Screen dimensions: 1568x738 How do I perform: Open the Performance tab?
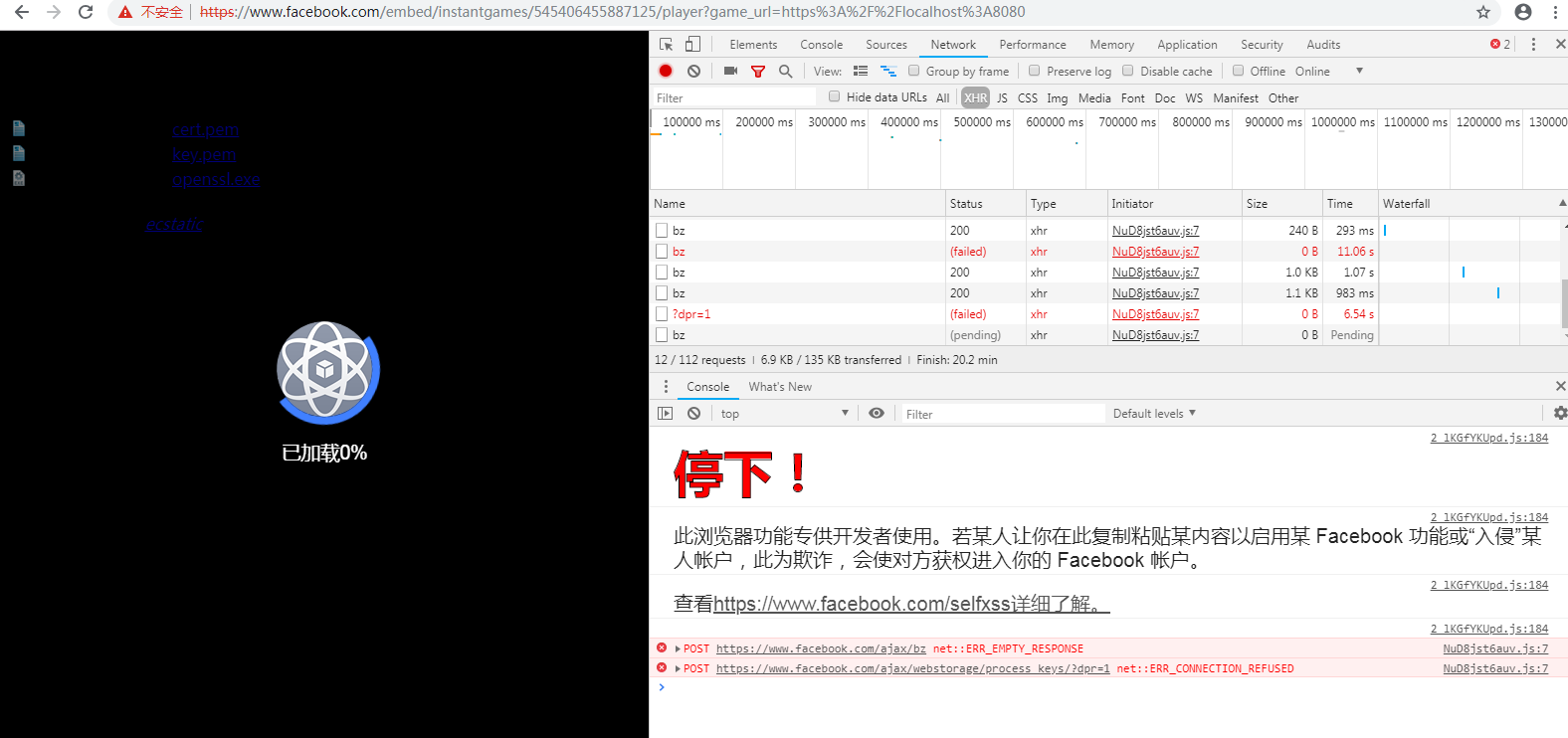[x=1033, y=44]
